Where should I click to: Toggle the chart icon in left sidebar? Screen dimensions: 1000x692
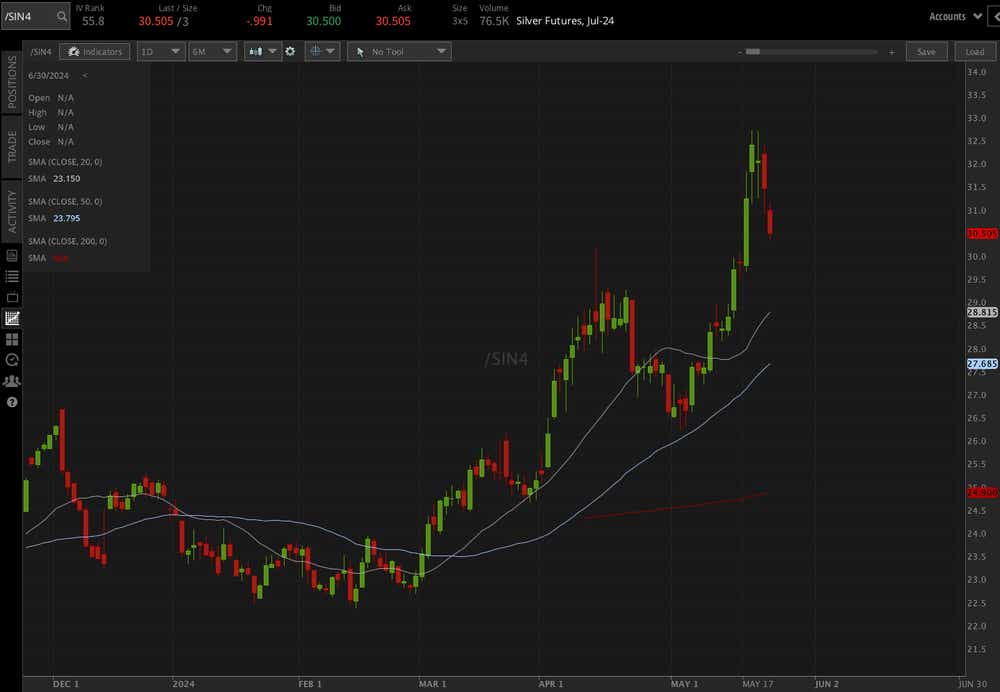point(12,318)
